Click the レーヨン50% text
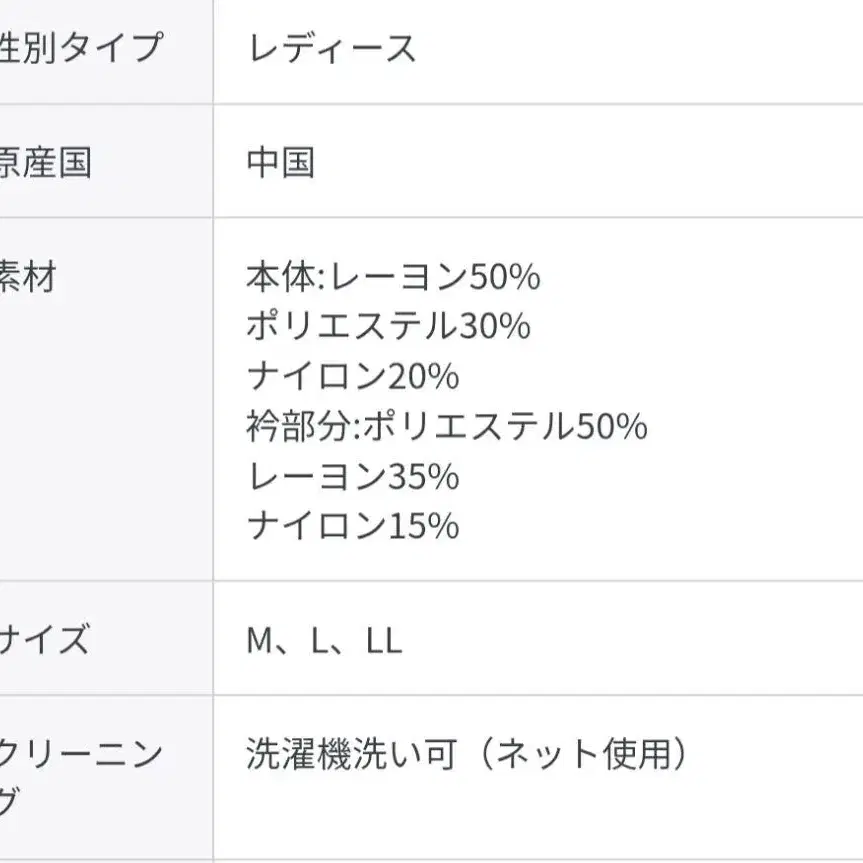The width and height of the screenshot is (863, 863). 435,277
